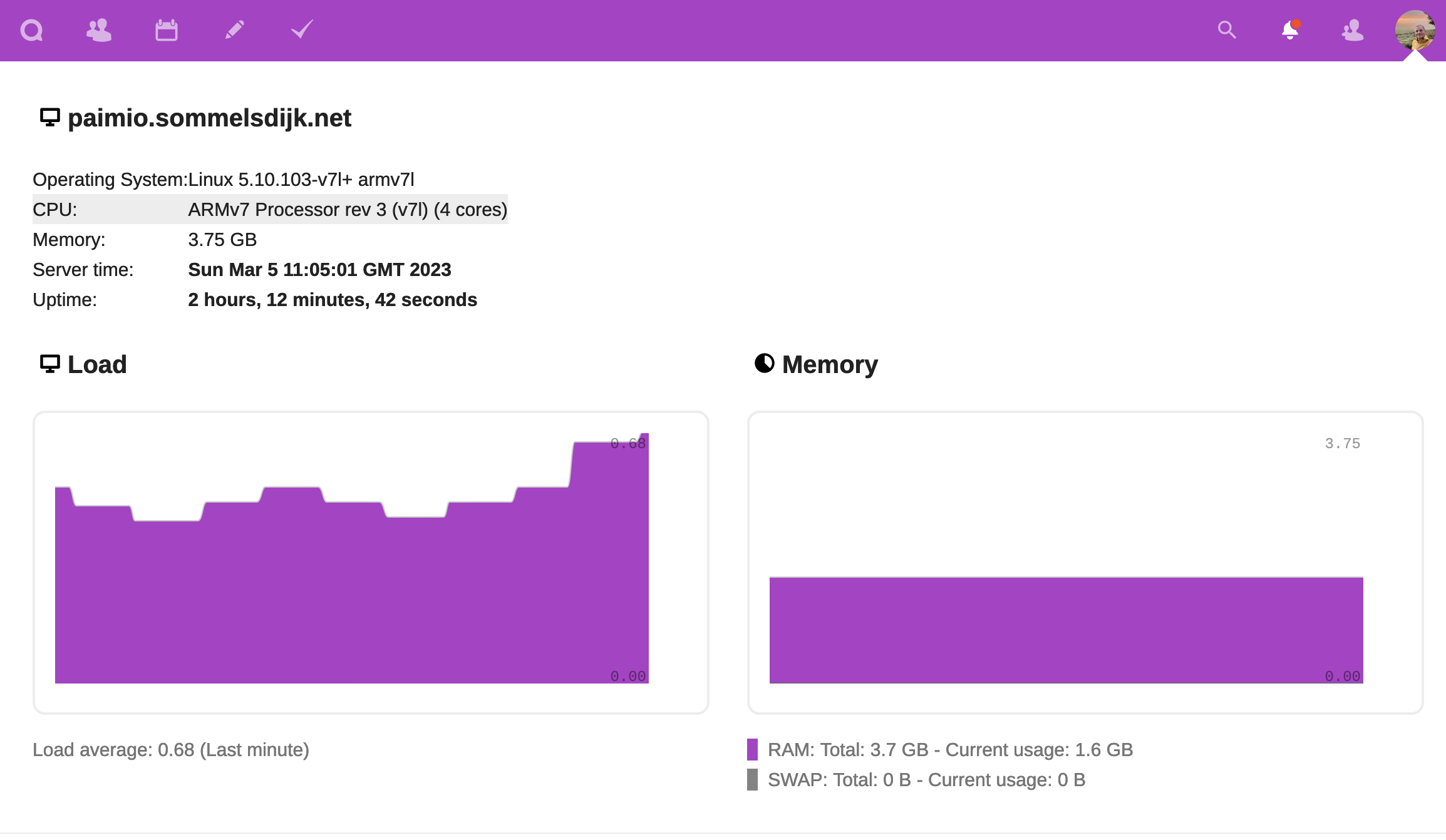The image size is (1446, 840).
Task: Open the Calendar app
Action: [166, 30]
